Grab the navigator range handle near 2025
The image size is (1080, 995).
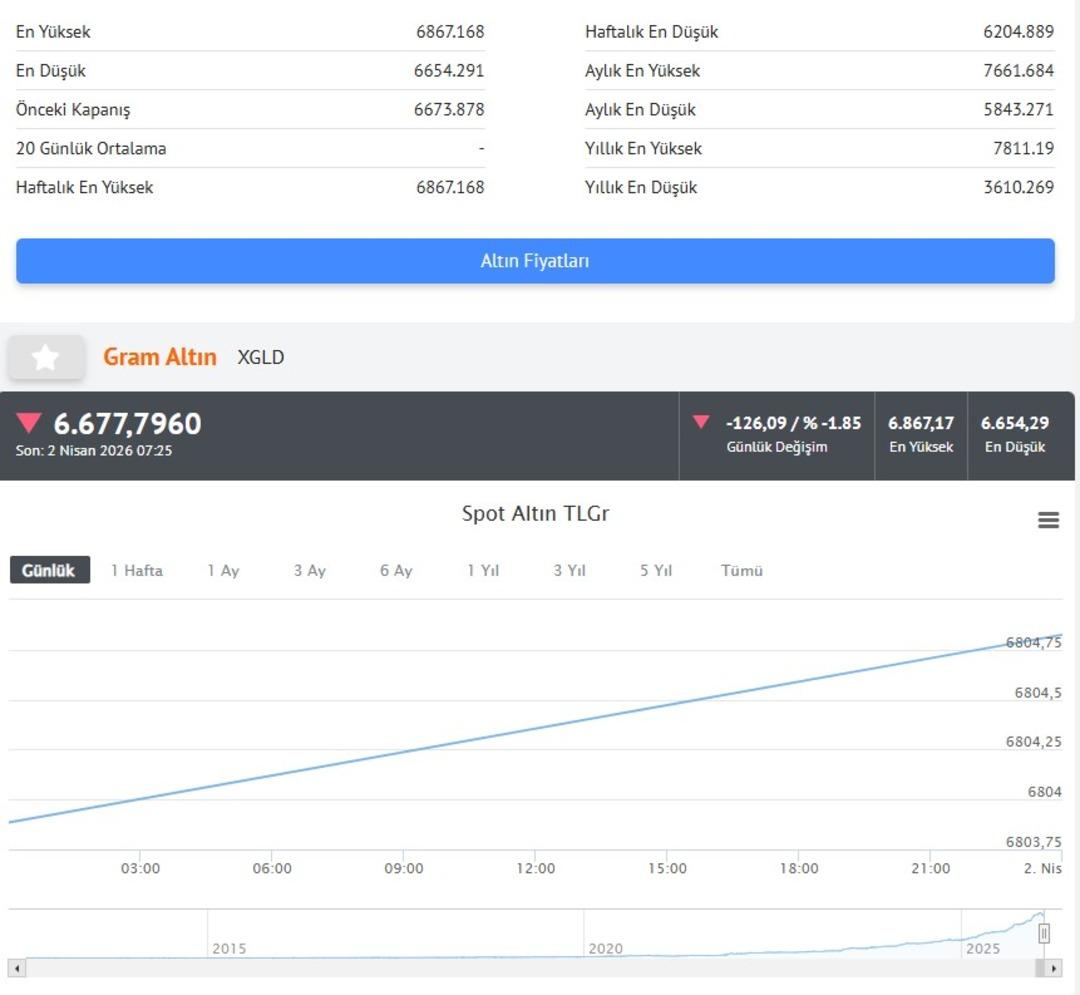(1043, 934)
